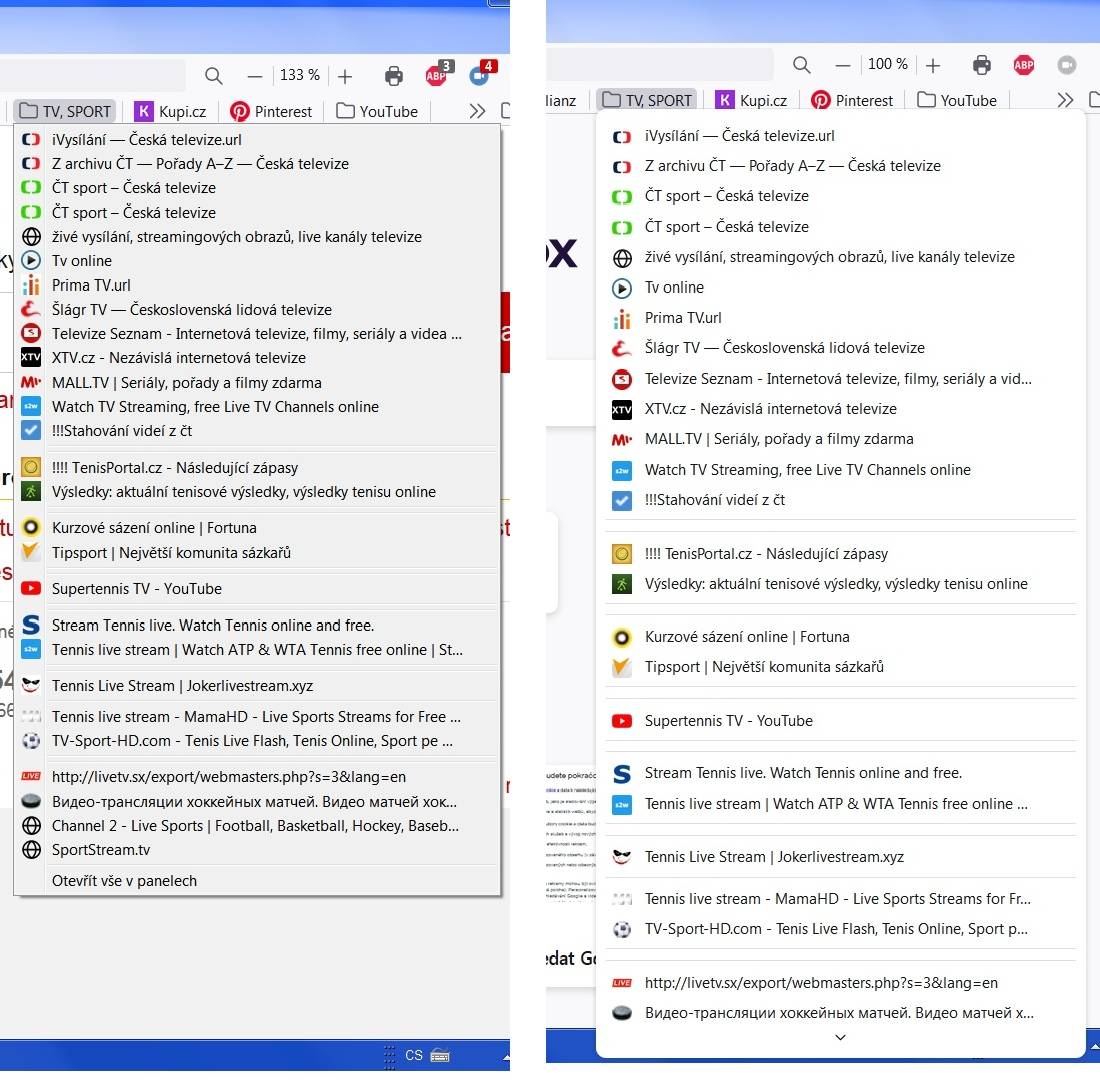Screen dimensions: 1100x1083
Task: Open TV, SPORT bookmark folder in right window
Action: 648,100
